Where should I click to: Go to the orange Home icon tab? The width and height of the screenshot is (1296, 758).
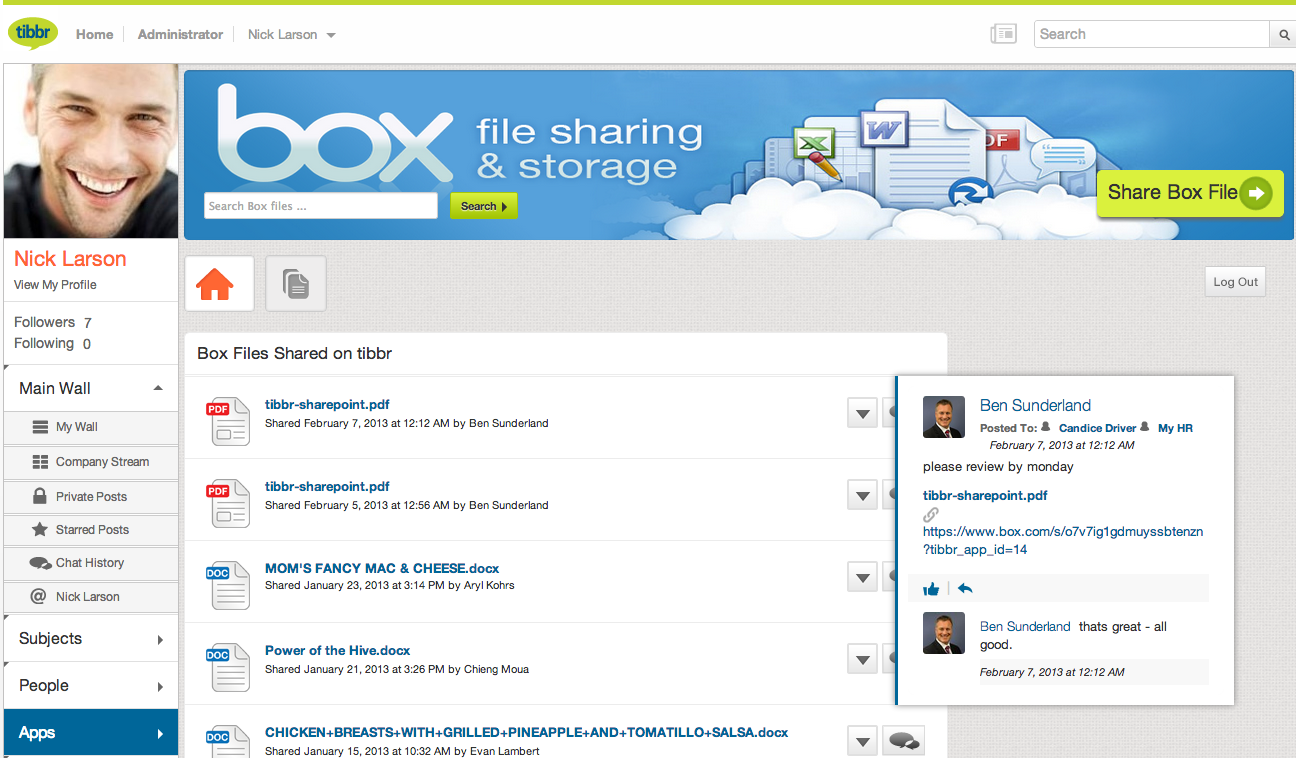tap(219, 284)
